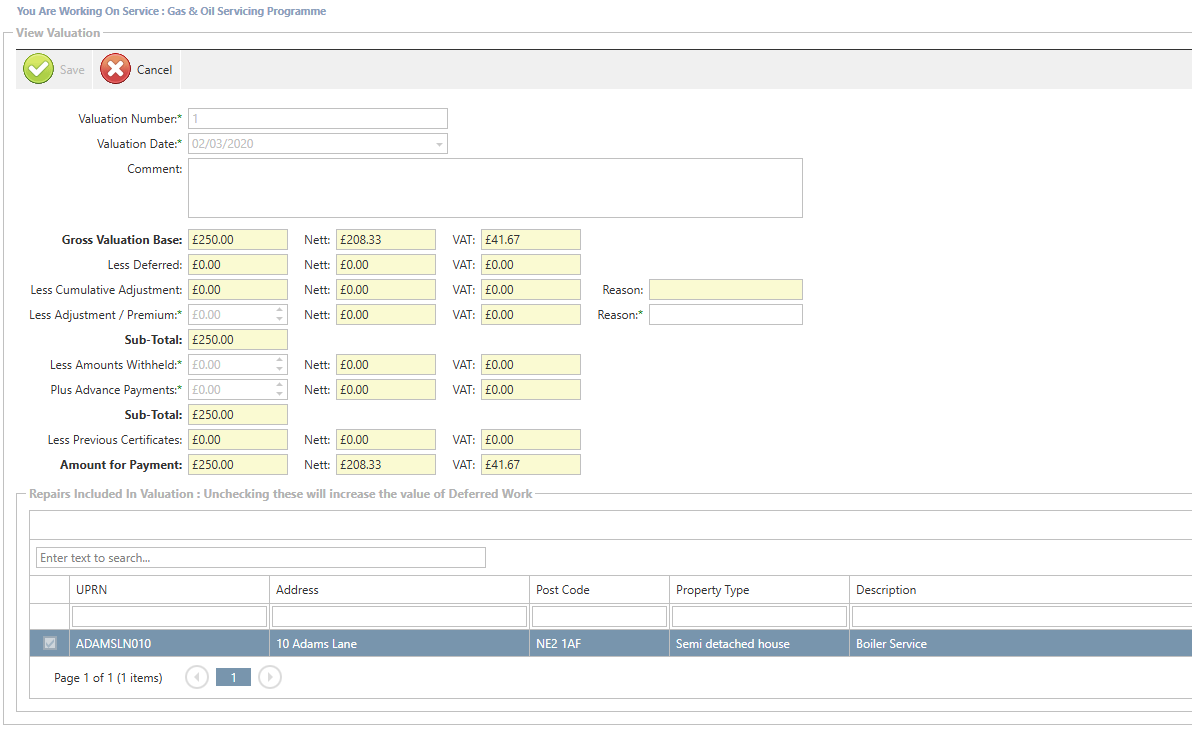Click the green Save checkmark icon
Viewport: 1192px width, 735px height.
[x=38, y=69]
